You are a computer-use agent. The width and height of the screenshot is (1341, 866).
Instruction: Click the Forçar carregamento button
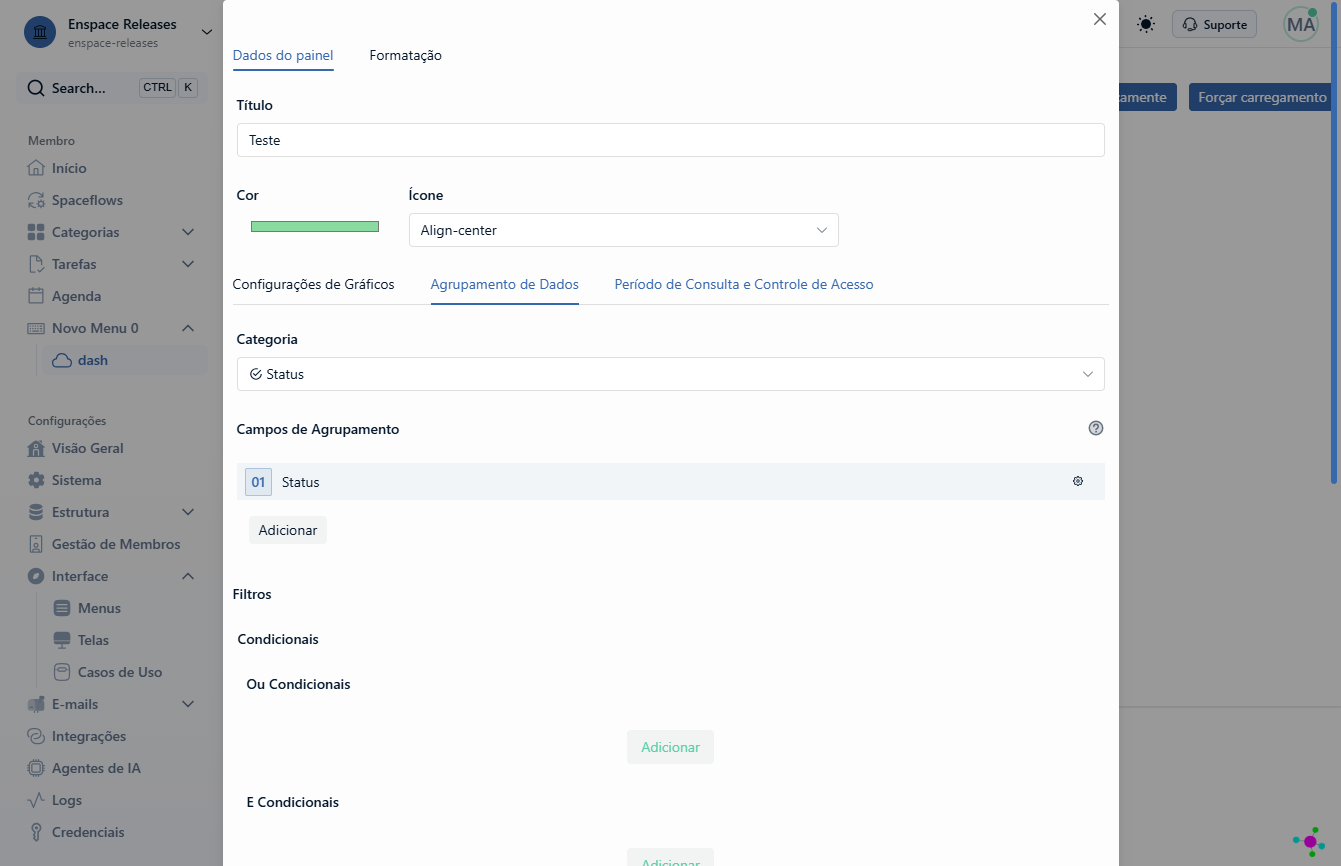point(1262,97)
